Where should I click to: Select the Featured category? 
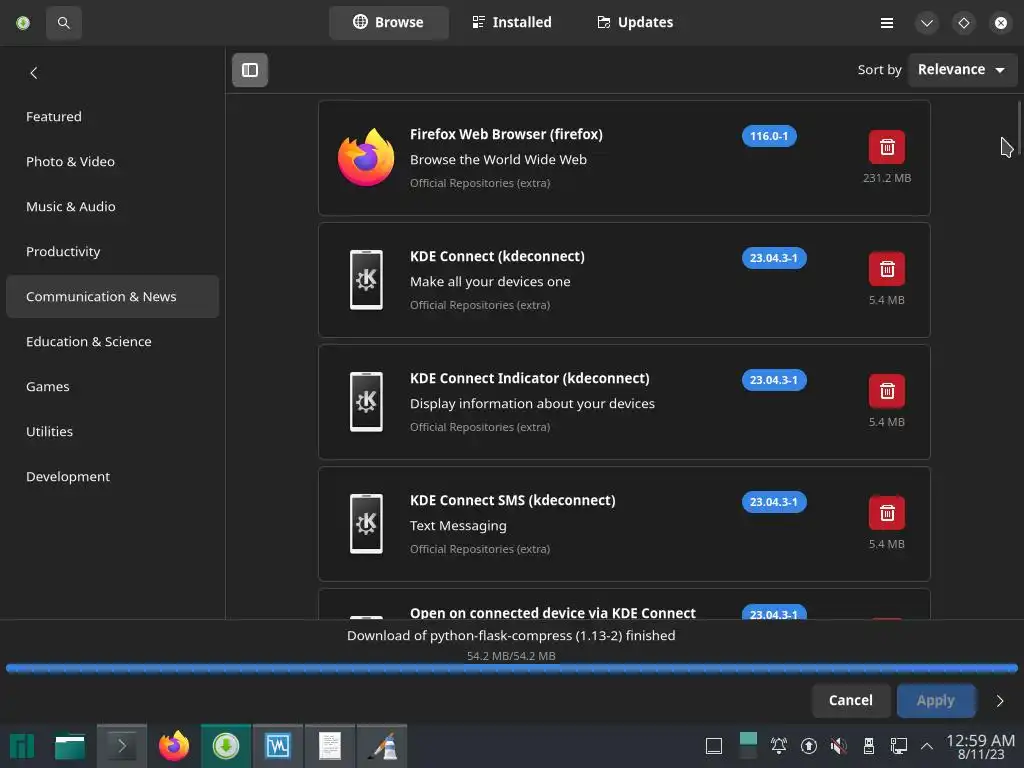(x=112, y=116)
